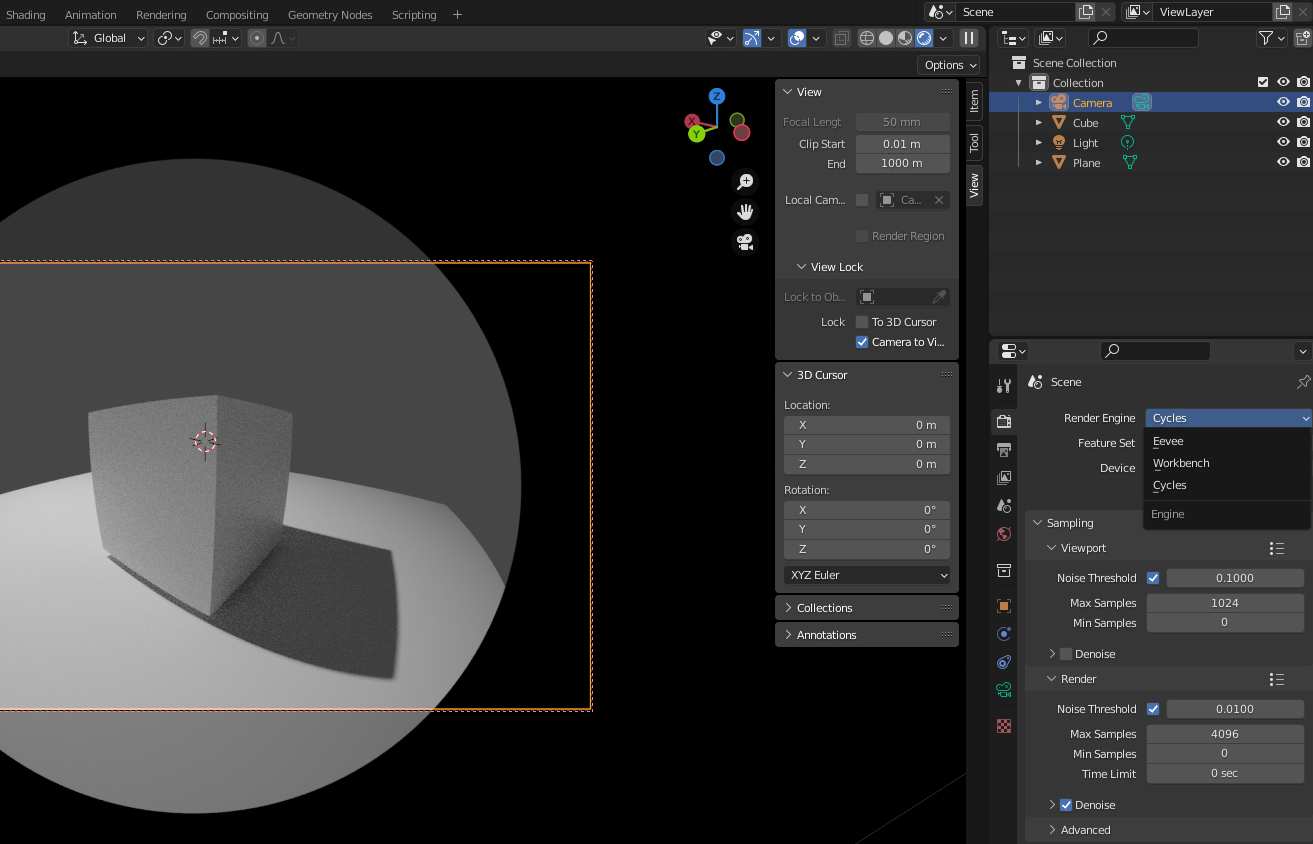1313x844 pixels.
Task: Toggle Render Noise Threshold checkbox
Action: (x=1153, y=709)
